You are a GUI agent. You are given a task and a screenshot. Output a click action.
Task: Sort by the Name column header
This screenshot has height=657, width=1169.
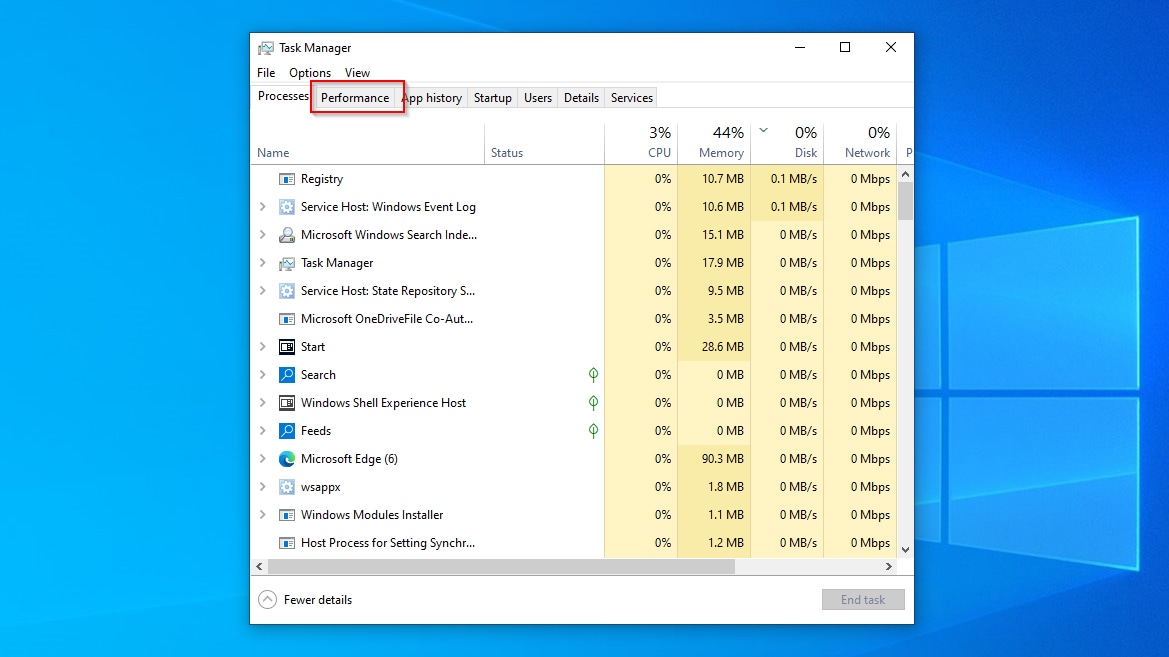pos(368,143)
